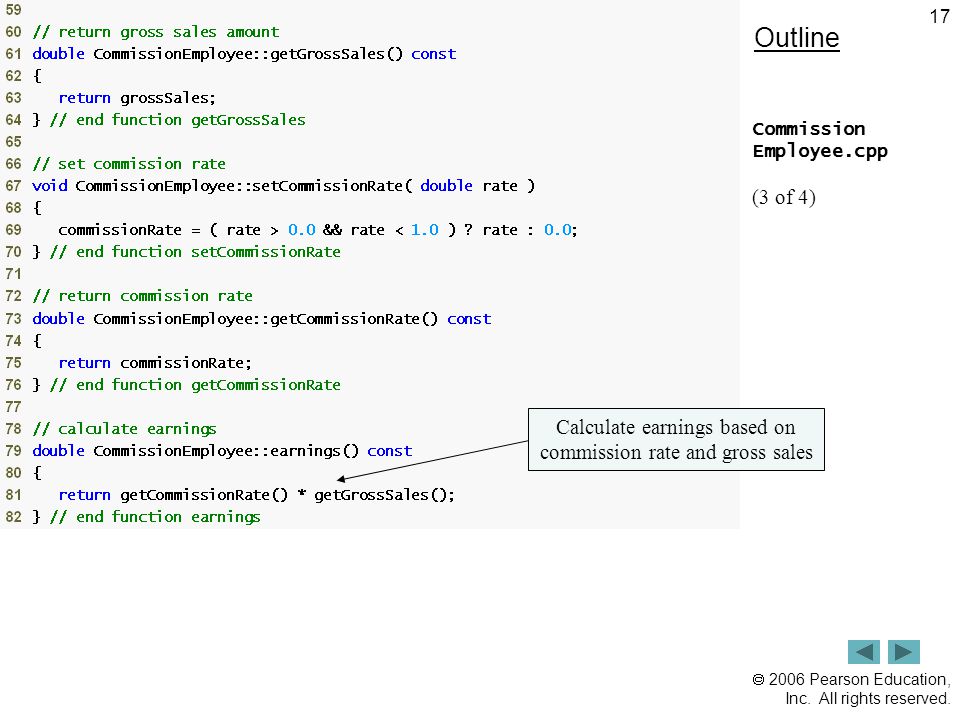This screenshot has height=720, width=960.
Task: Click the setCommissionRate( double rate ) line
Action: [x=283, y=186]
